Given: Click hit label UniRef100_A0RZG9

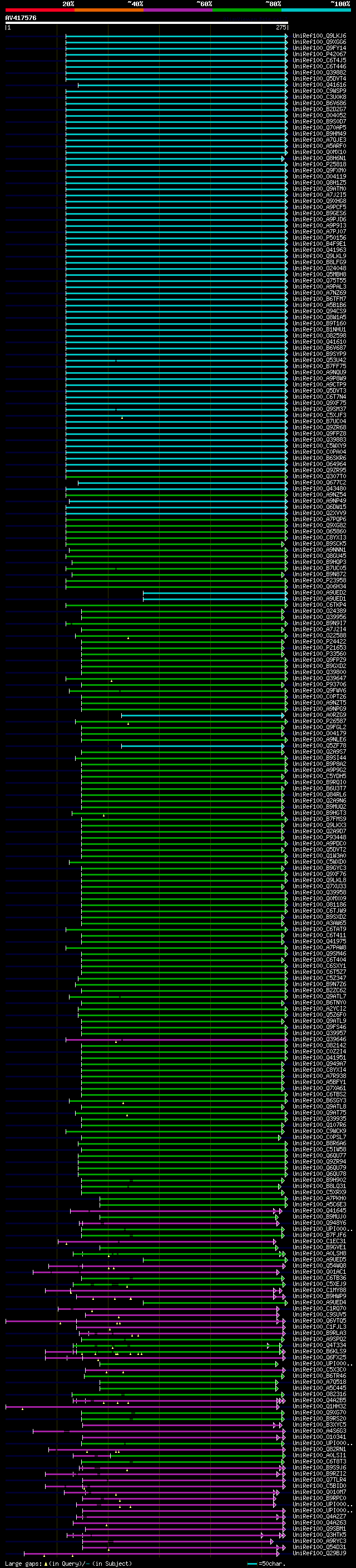Looking at the screenshot, I should [319, 715].
